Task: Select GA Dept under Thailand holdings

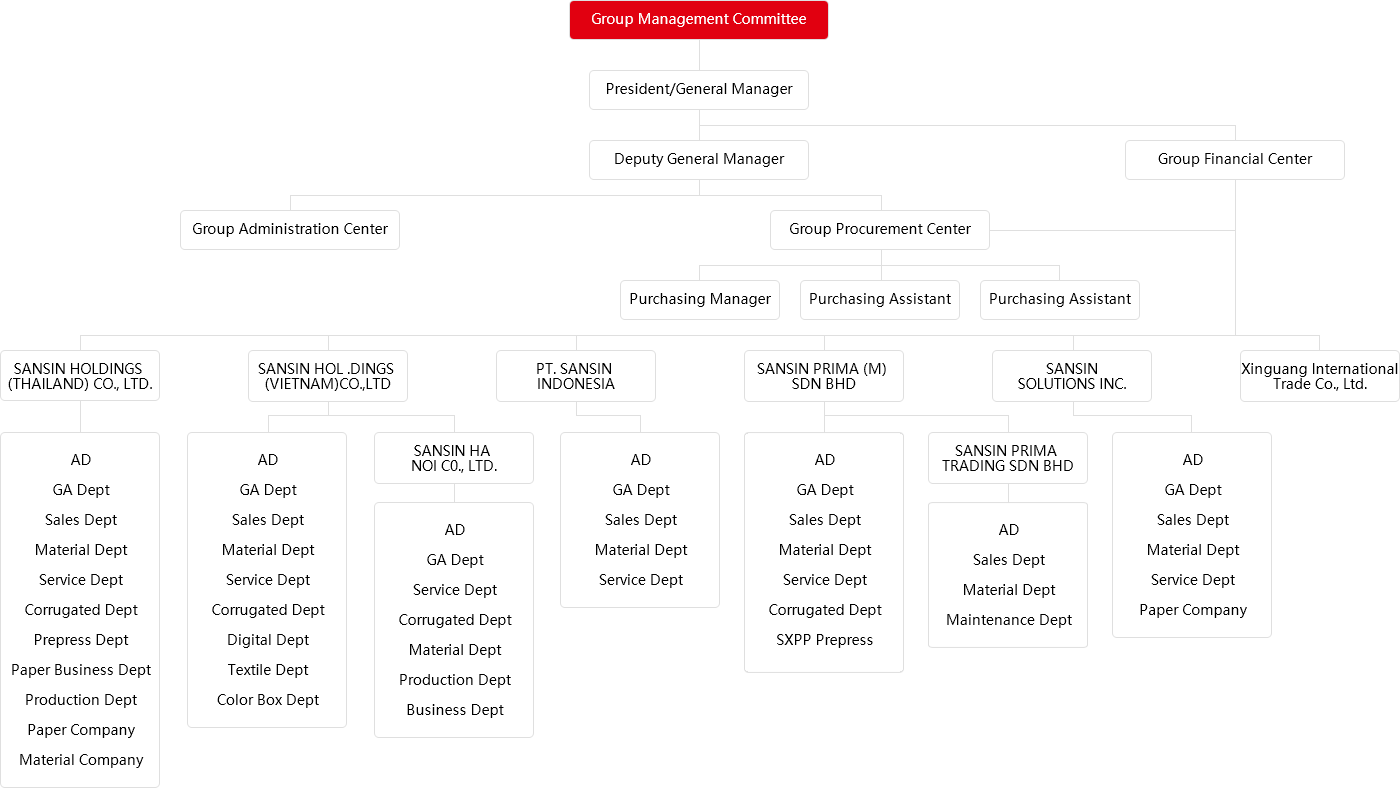Action: 81,490
